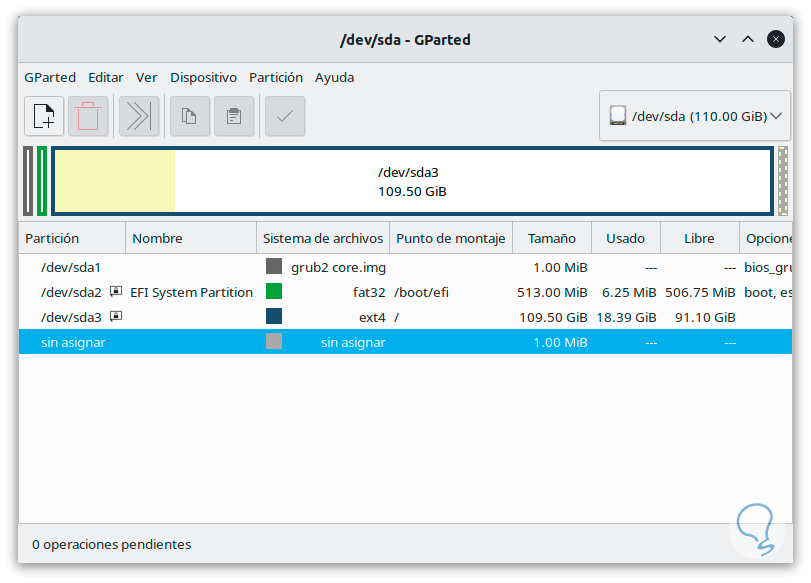The height and width of the screenshot is (583, 811).
Task: Click the Apply all operations checkmark icon
Action: 285,116
